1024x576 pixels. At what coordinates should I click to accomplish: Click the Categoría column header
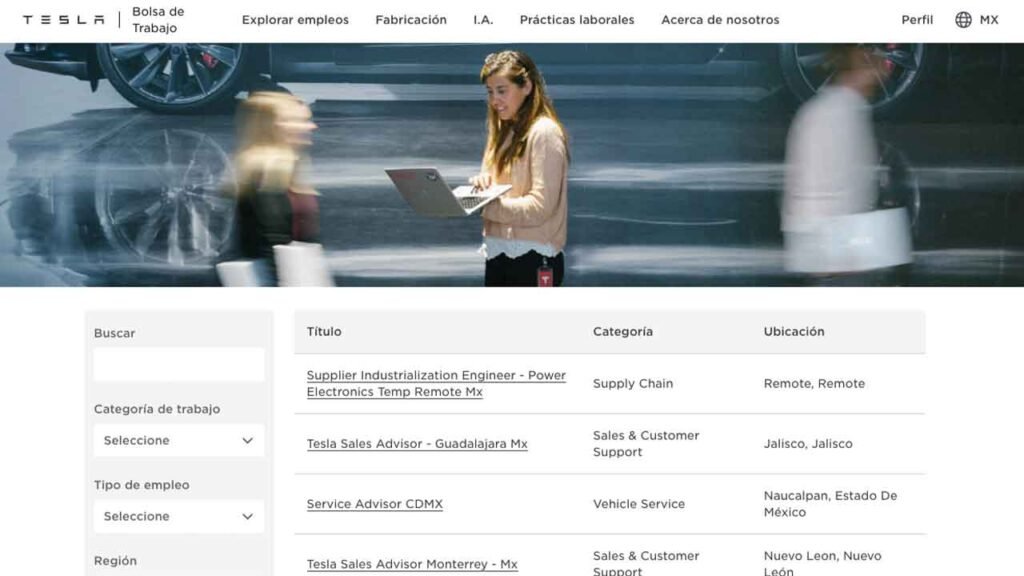(x=623, y=332)
